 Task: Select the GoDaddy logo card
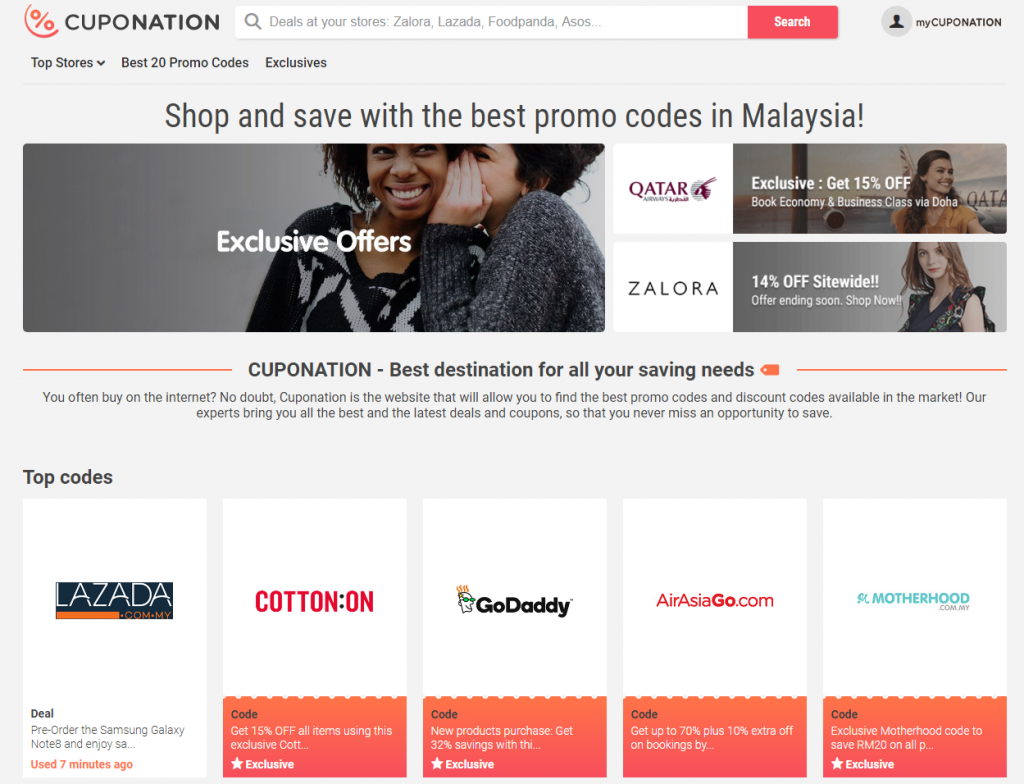(x=515, y=601)
